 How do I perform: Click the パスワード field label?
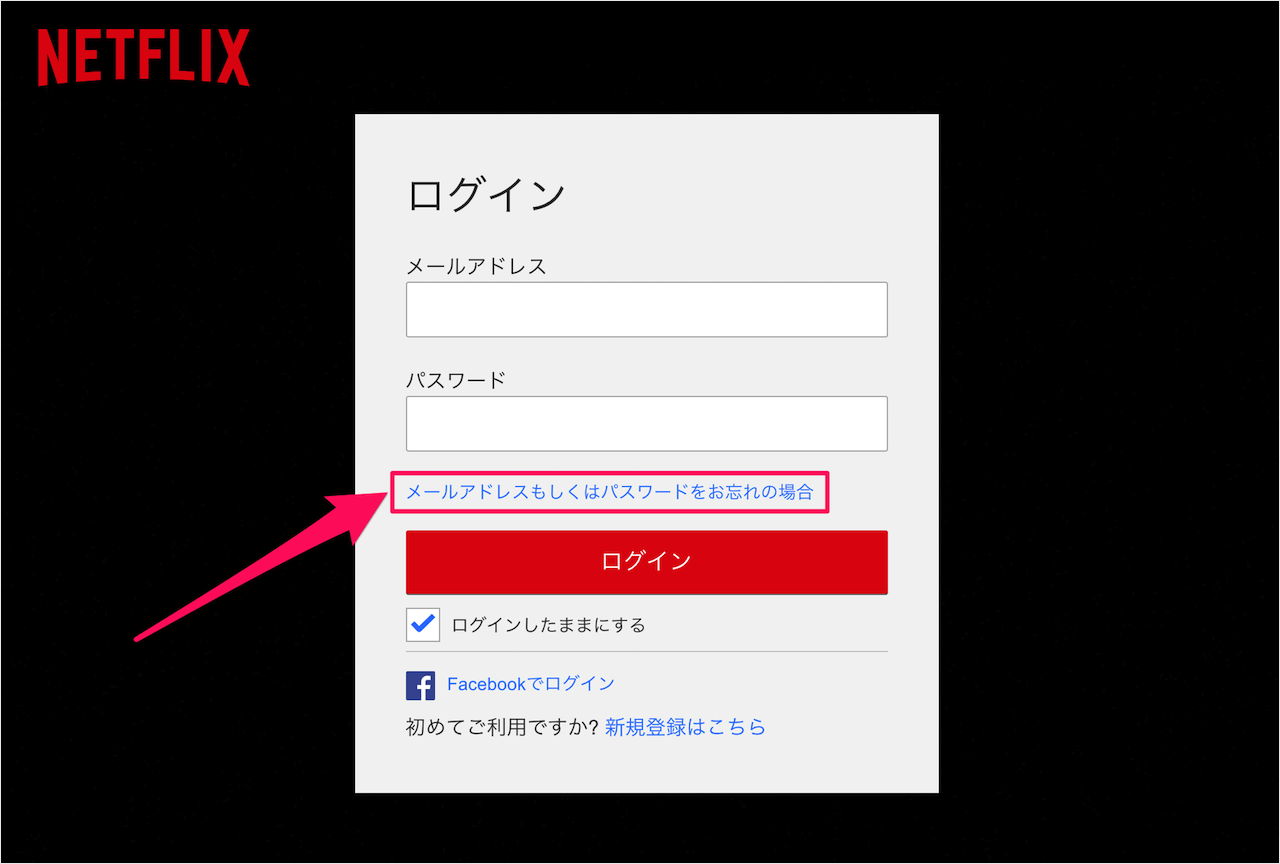pos(455,379)
